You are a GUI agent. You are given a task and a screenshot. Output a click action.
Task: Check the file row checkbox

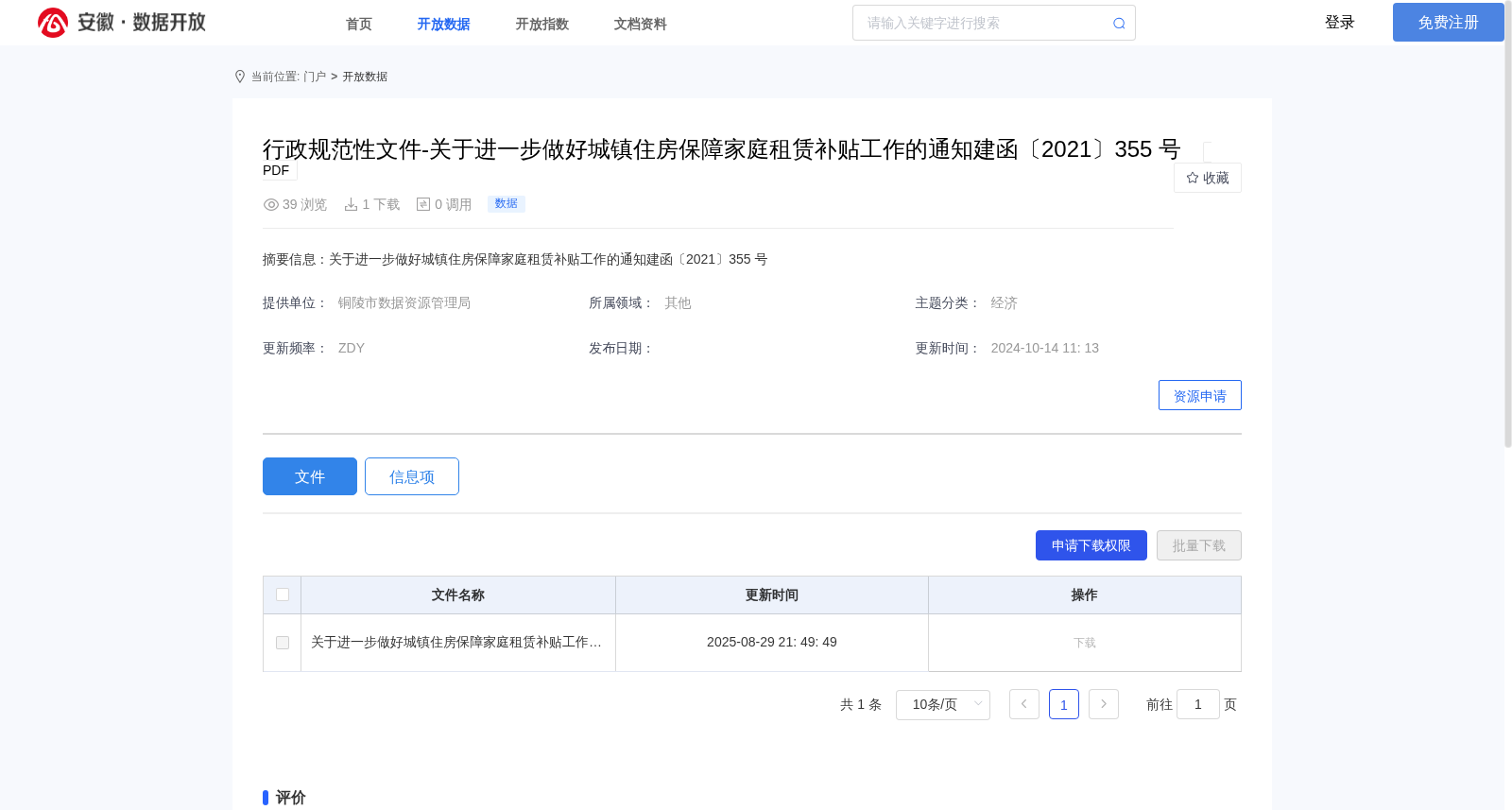[283, 643]
